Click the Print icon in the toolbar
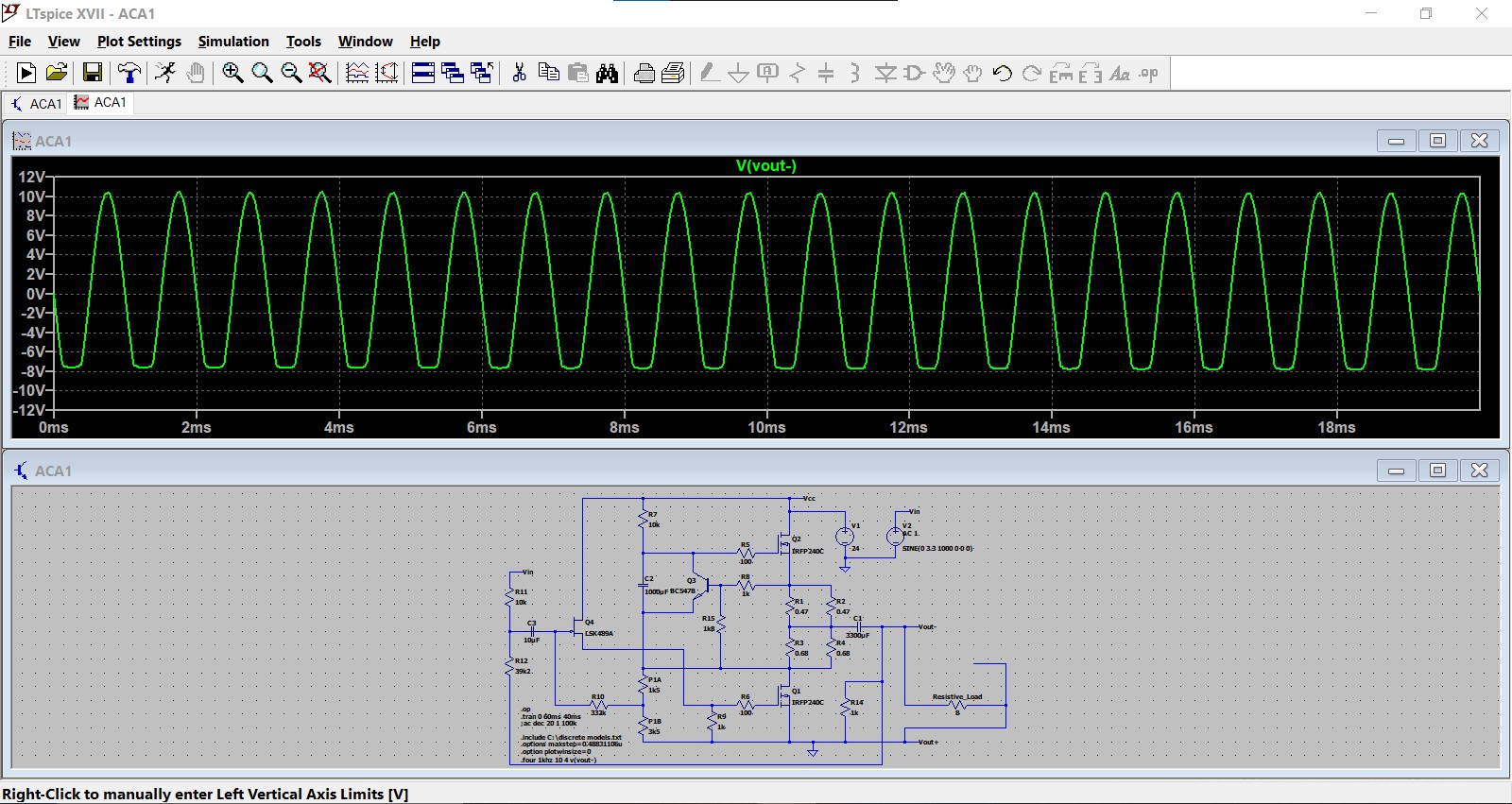 click(x=644, y=73)
